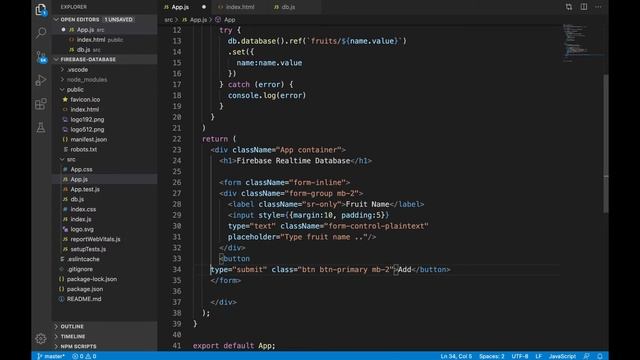Select App.js in src folder tree
The width and height of the screenshot is (640, 360).
(104, 179)
